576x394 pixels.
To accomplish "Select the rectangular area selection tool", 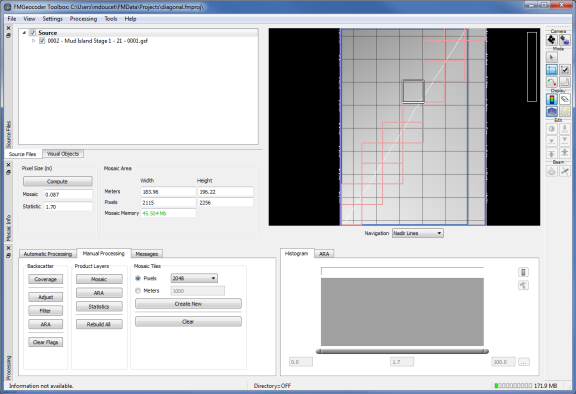I will [551, 69].
